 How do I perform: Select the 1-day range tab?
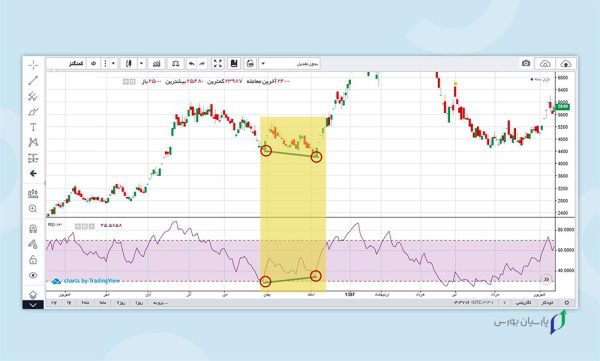pyautogui.click(x=139, y=302)
